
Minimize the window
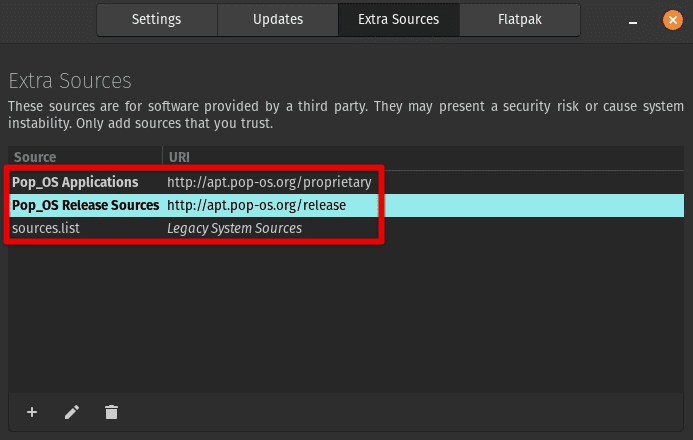(633, 21)
